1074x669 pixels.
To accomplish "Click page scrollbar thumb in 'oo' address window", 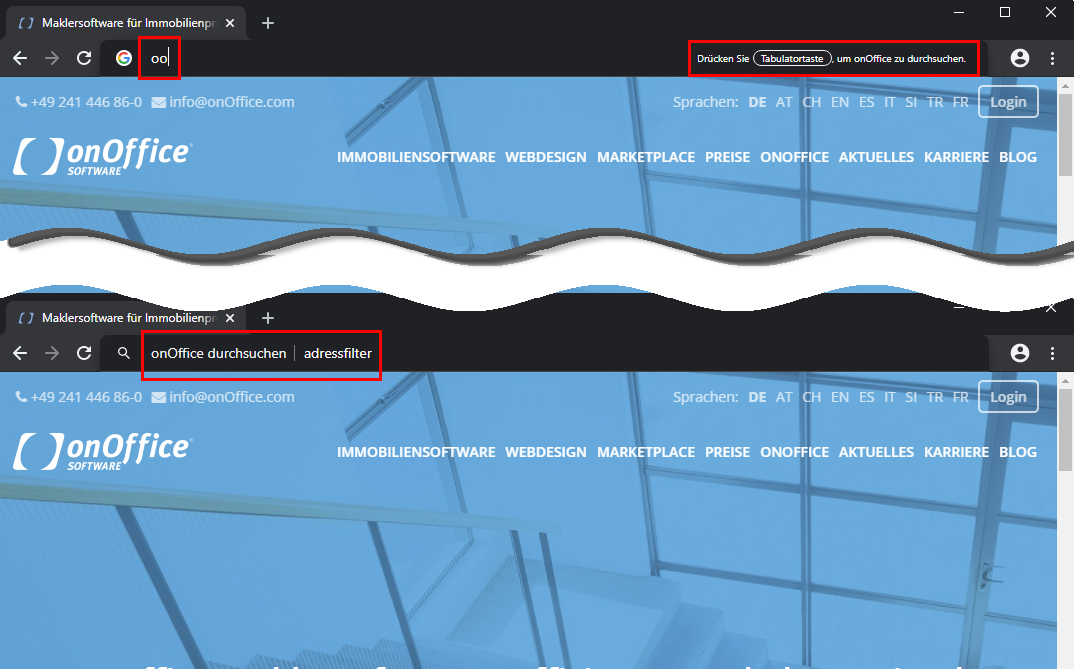I will click(1065, 134).
